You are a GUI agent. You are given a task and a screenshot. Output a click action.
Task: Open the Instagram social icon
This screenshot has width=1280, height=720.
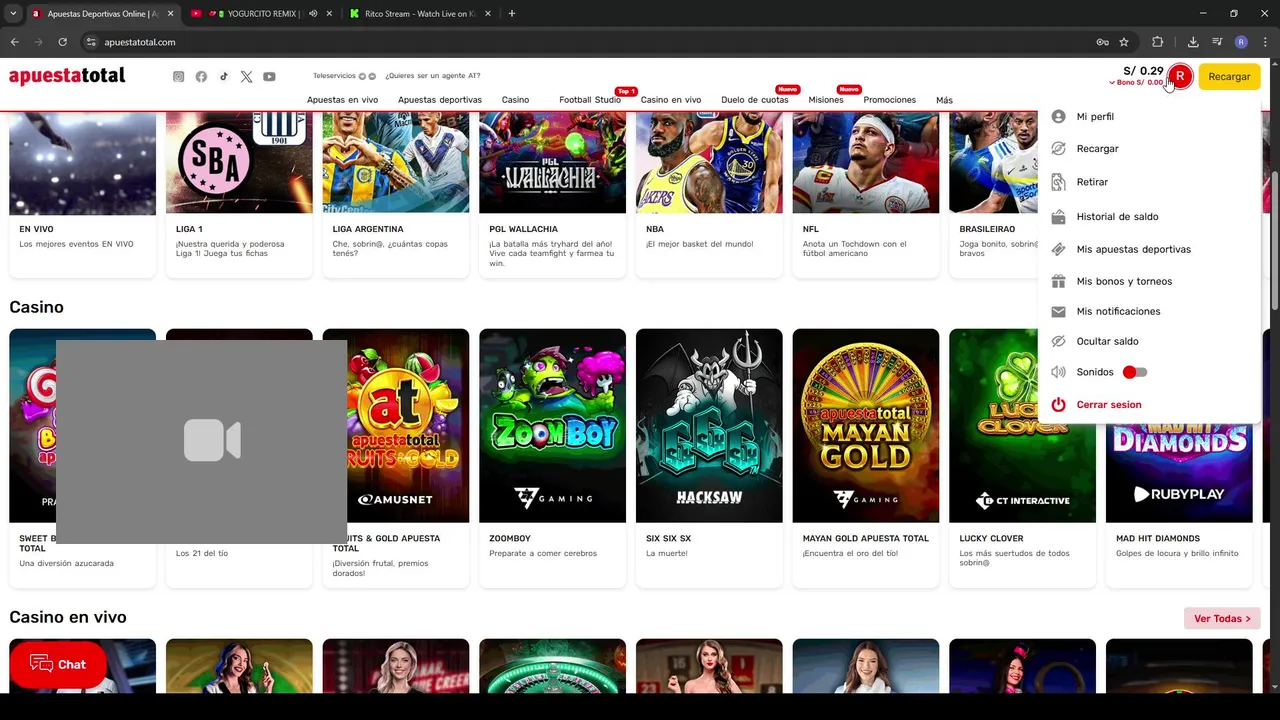click(179, 76)
